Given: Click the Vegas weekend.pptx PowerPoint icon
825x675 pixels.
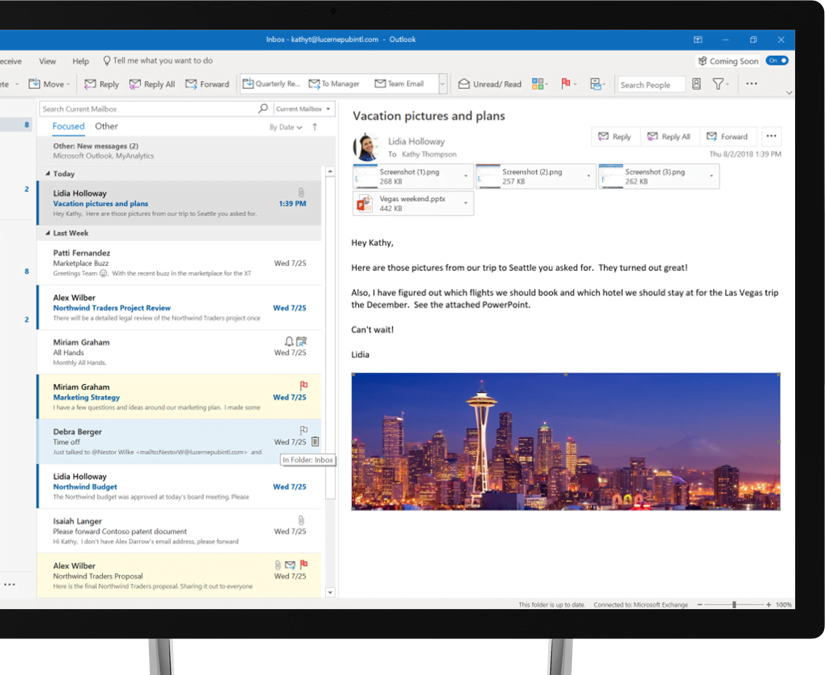Looking at the screenshot, I should click(x=364, y=203).
